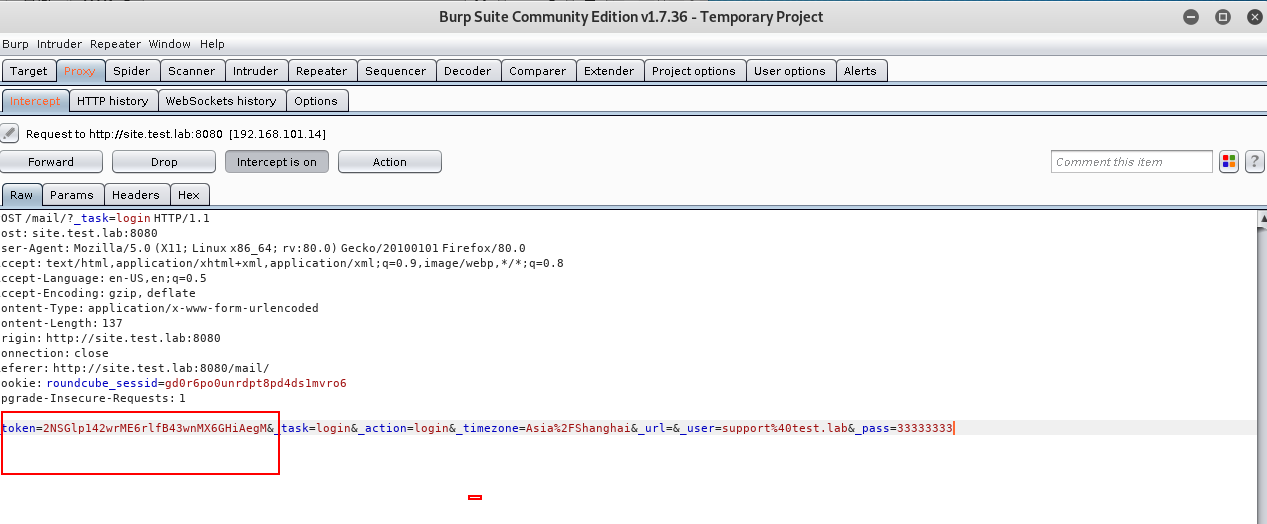Select the Intercept sub-tab
The image size is (1267, 524).
pos(35,101)
